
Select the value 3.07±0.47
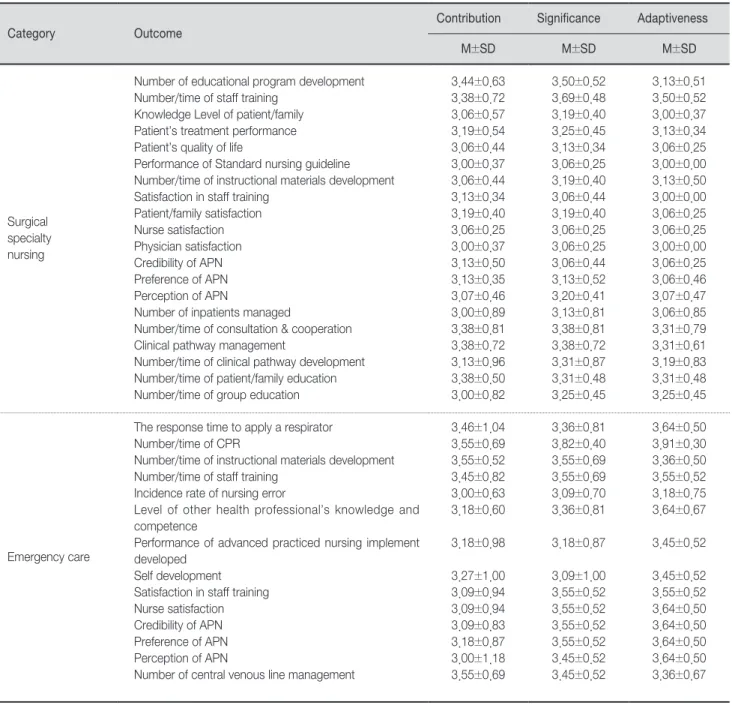pos(679,296)
